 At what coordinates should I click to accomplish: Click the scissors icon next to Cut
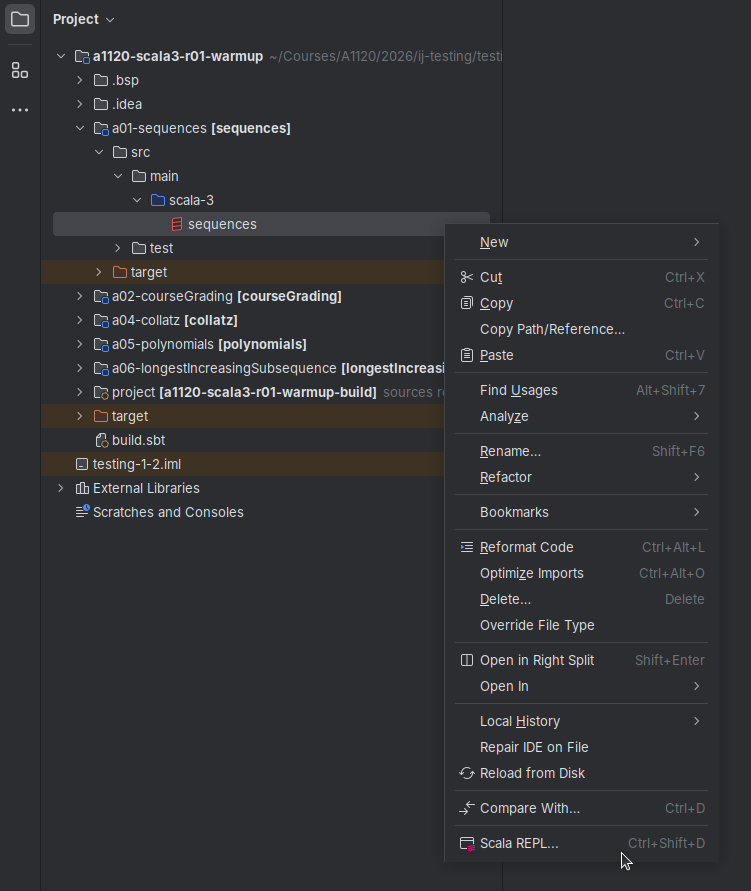point(466,277)
